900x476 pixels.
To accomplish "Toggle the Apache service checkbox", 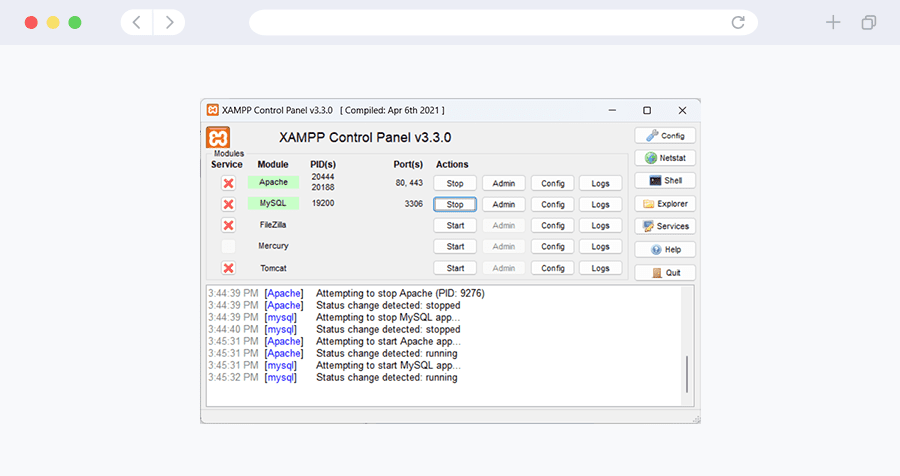I will click(x=228, y=183).
